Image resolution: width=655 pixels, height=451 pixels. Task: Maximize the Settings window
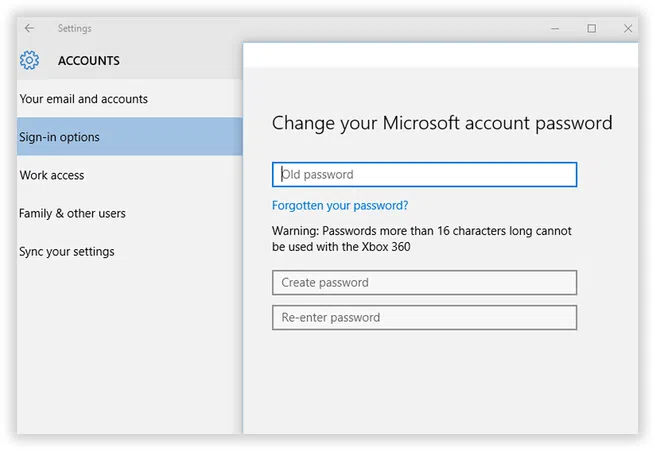pos(592,28)
